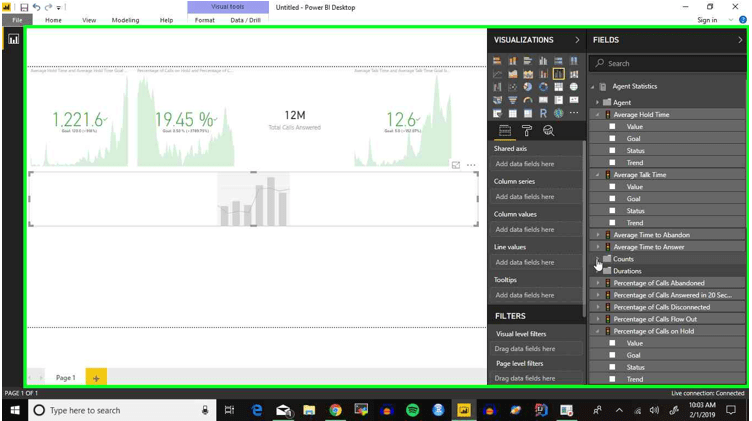Select the Waterfall chart visualization

497,87
